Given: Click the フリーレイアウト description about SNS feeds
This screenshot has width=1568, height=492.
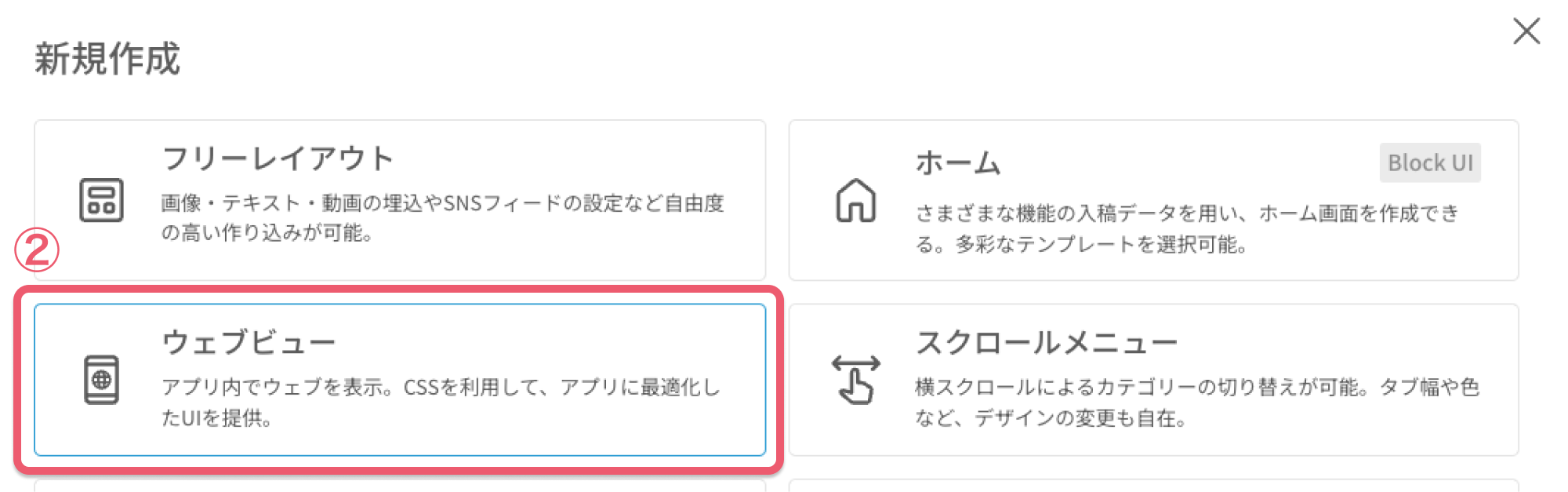Looking at the screenshot, I should 443,217.
